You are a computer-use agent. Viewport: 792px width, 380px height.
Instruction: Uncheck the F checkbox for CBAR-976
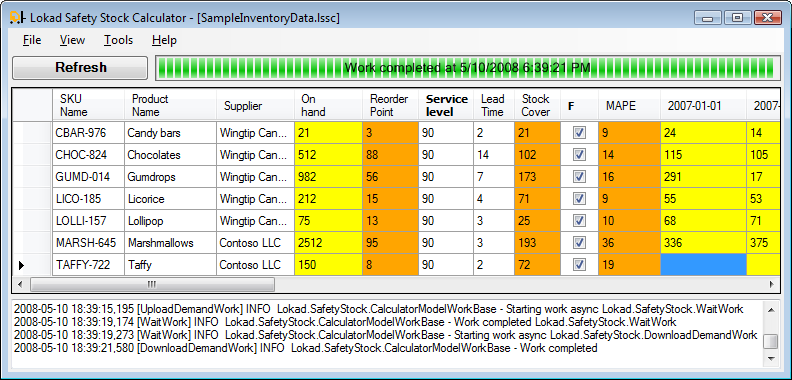coord(579,133)
